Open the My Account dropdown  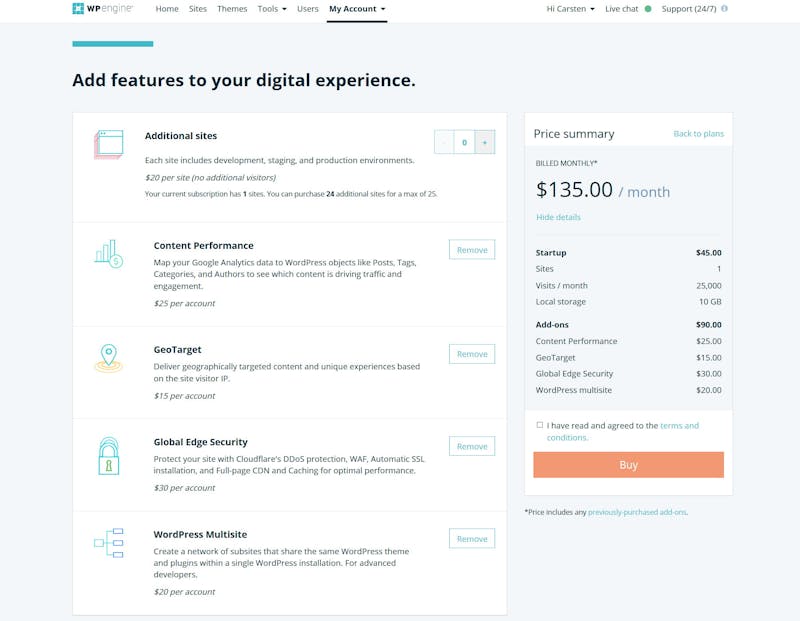click(357, 9)
